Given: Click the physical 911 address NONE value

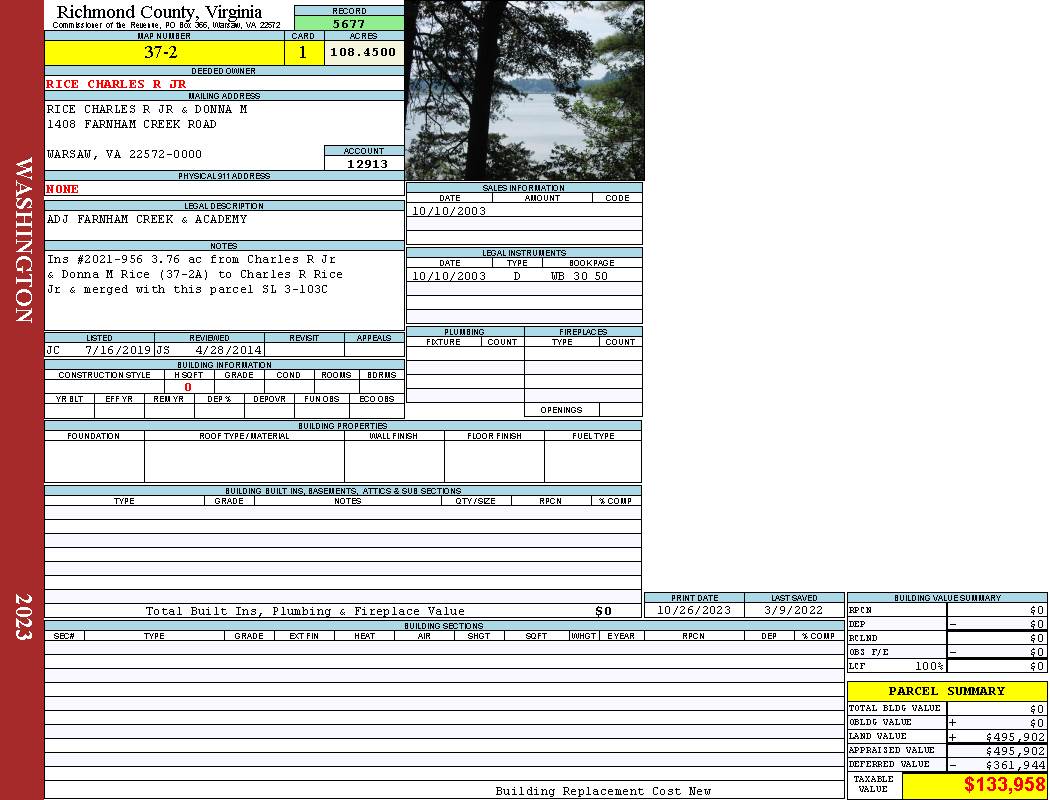Looking at the screenshot, I should 63,189.
